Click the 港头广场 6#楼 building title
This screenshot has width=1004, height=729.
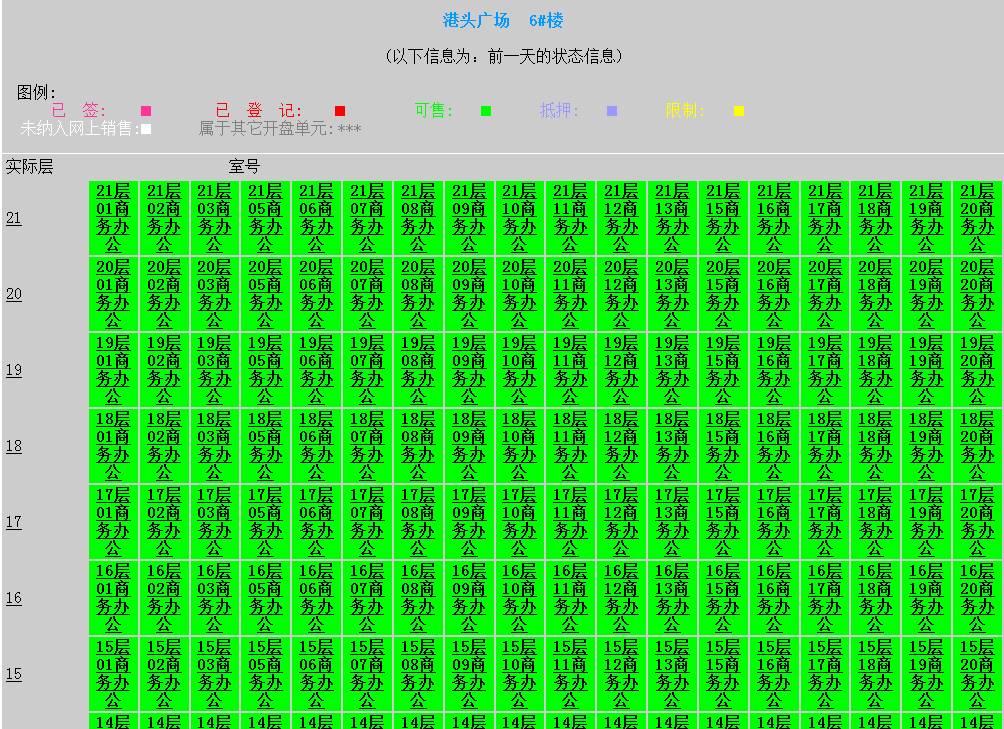(x=502, y=17)
